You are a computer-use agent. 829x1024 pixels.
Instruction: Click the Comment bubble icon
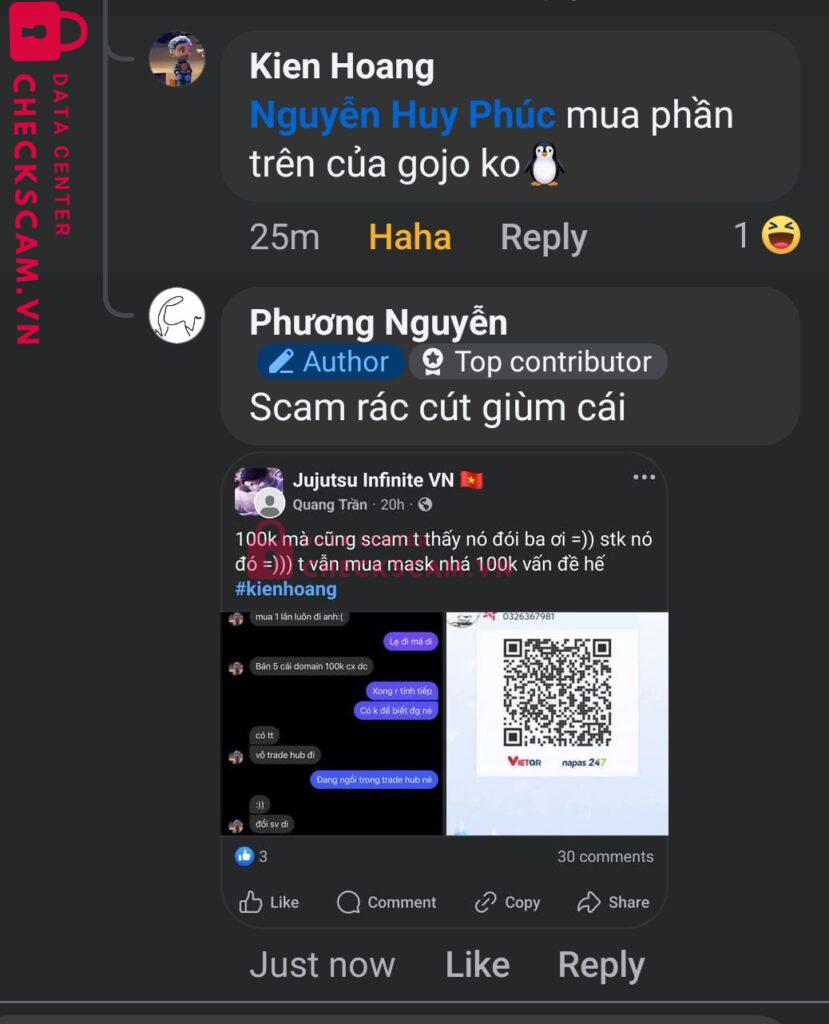(x=348, y=902)
